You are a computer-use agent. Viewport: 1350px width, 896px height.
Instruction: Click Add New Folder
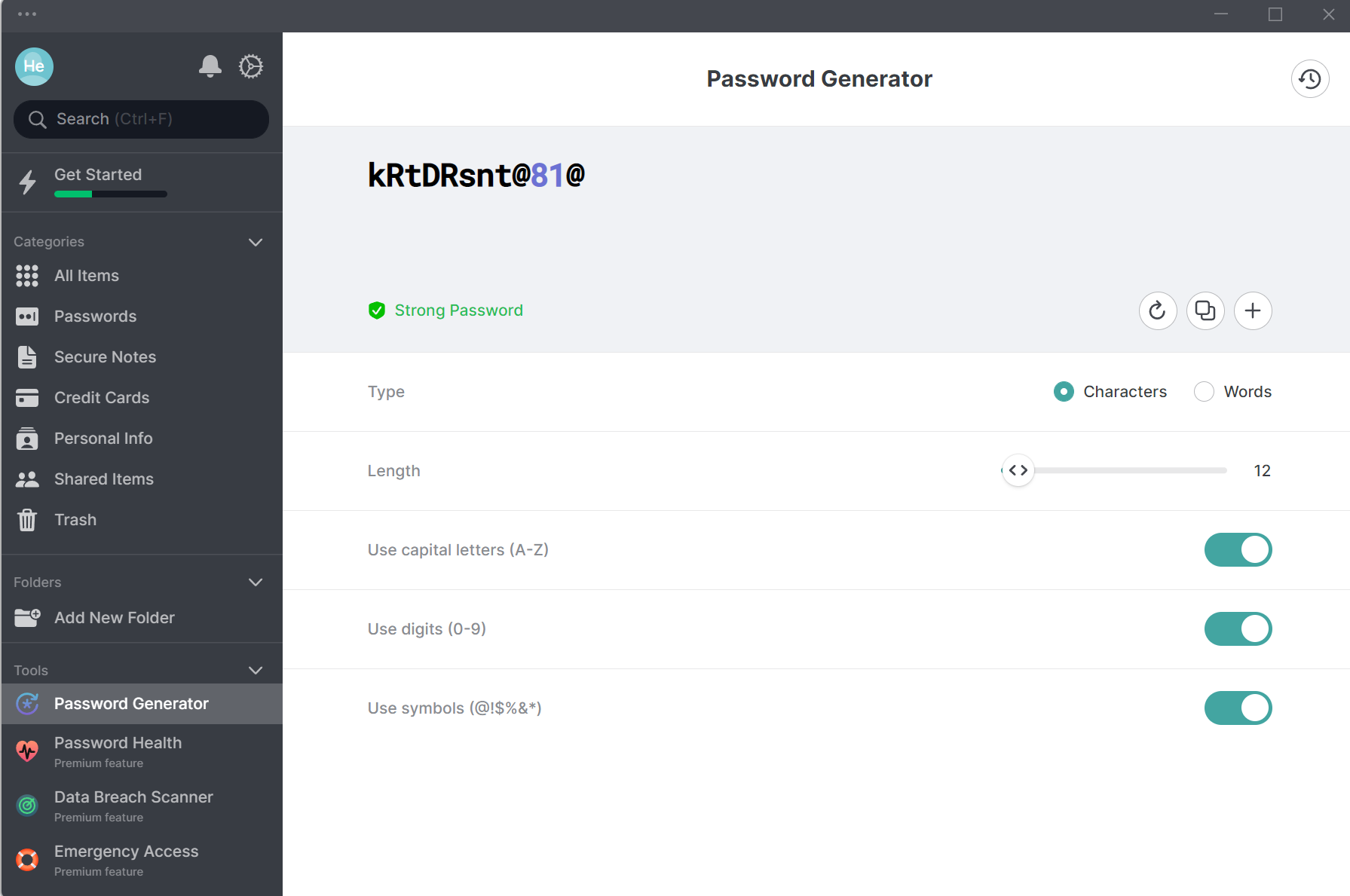(x=142, y=618)
